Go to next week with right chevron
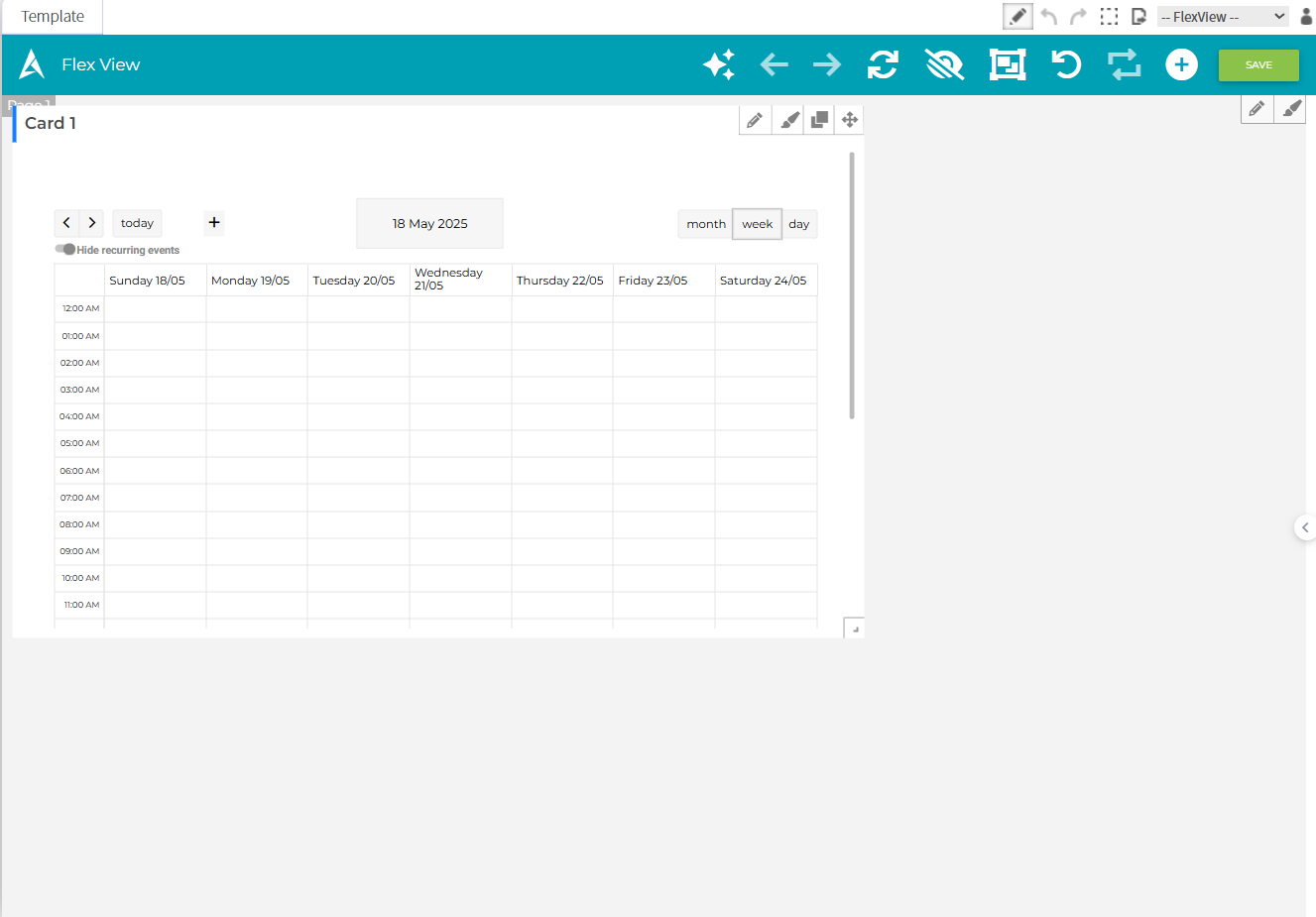This screenshot has height=917, width=1316. (x=92, y=223)
